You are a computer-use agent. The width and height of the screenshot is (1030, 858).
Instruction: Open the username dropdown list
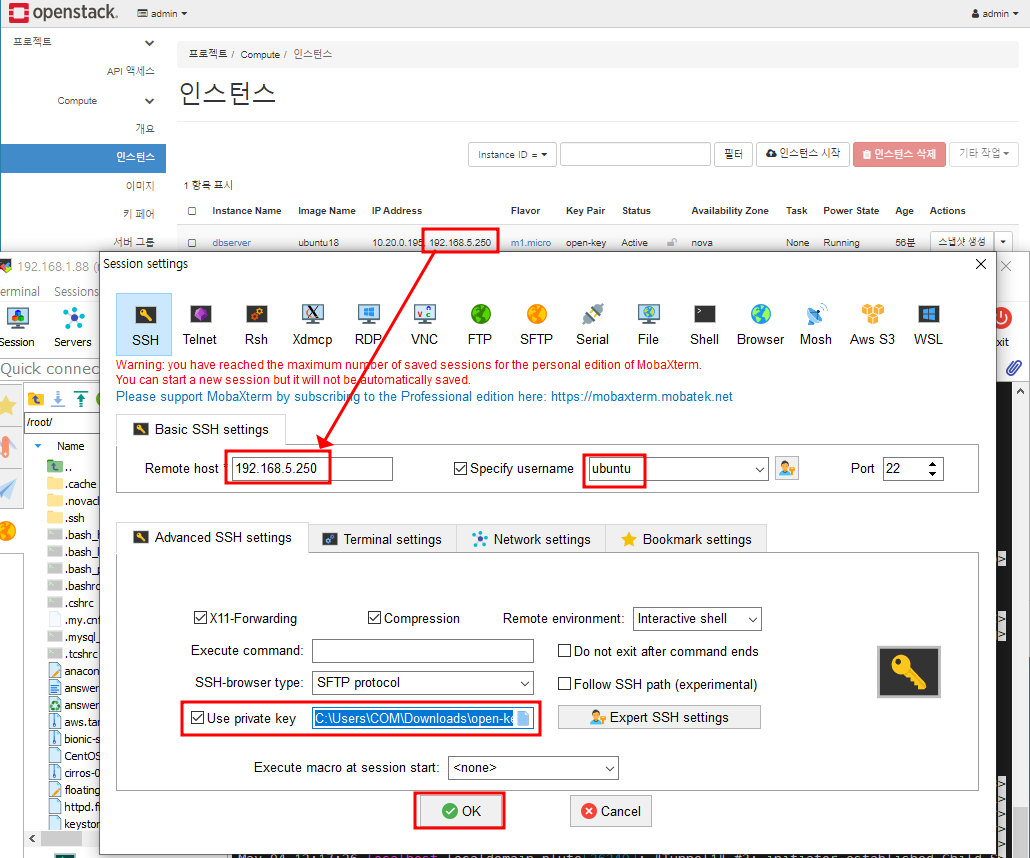coord(759,469)
